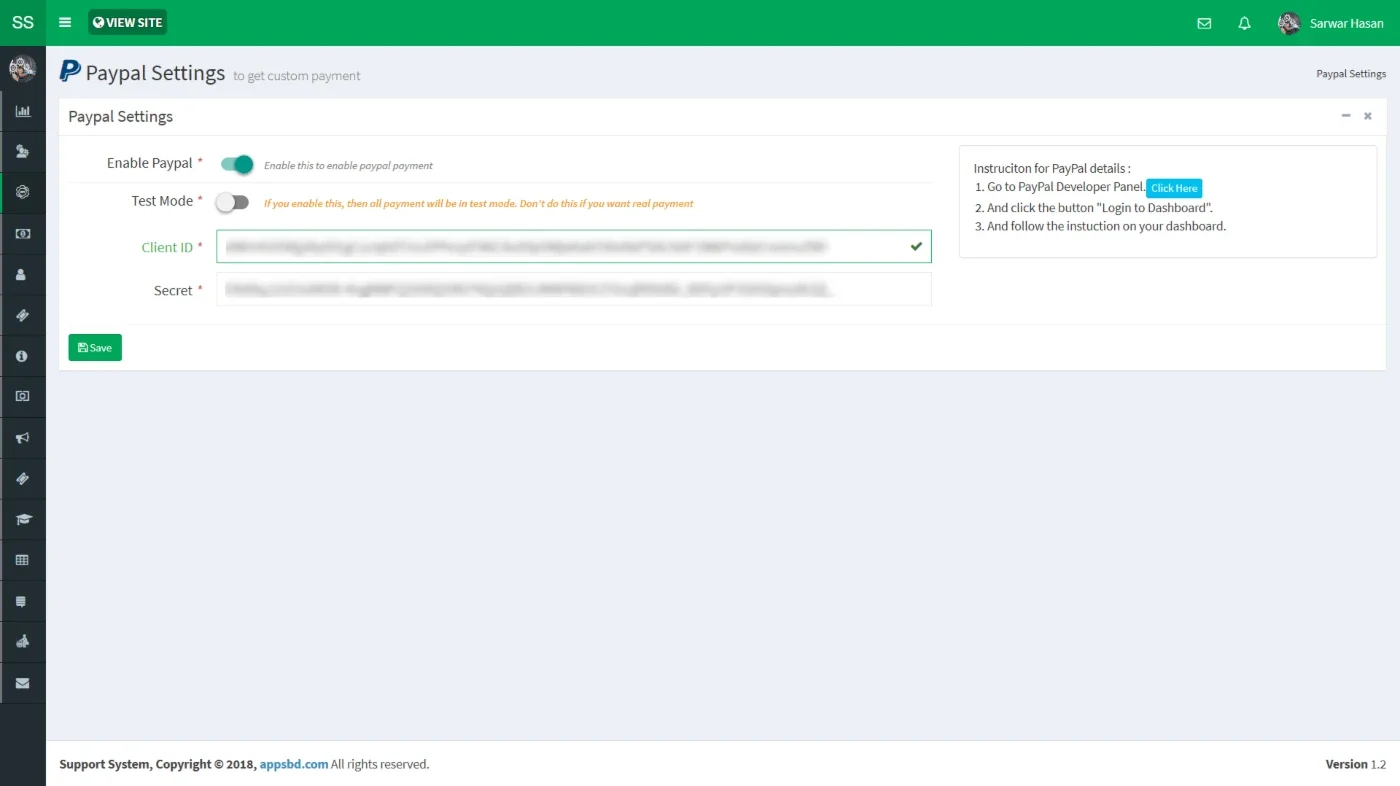Open the graduation cap sidebar icon
The image size is (1400, 786).
[22, 520]
